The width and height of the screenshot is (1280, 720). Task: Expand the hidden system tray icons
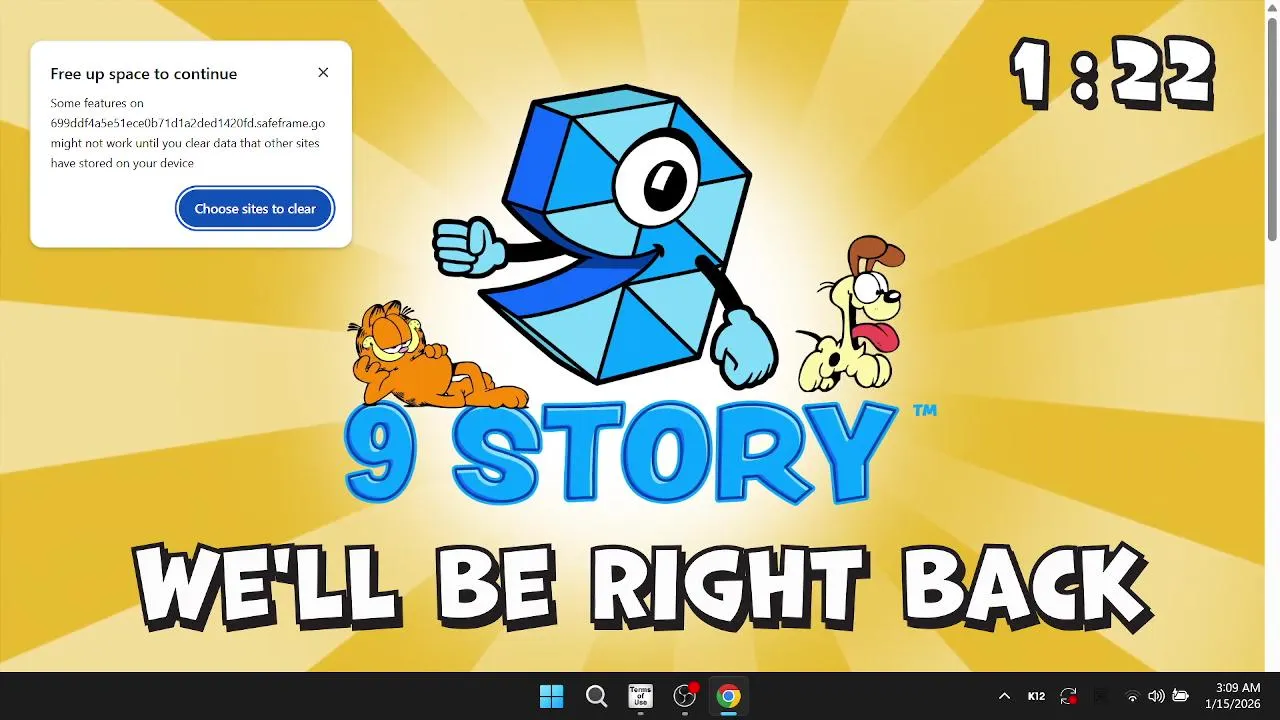1004,696
